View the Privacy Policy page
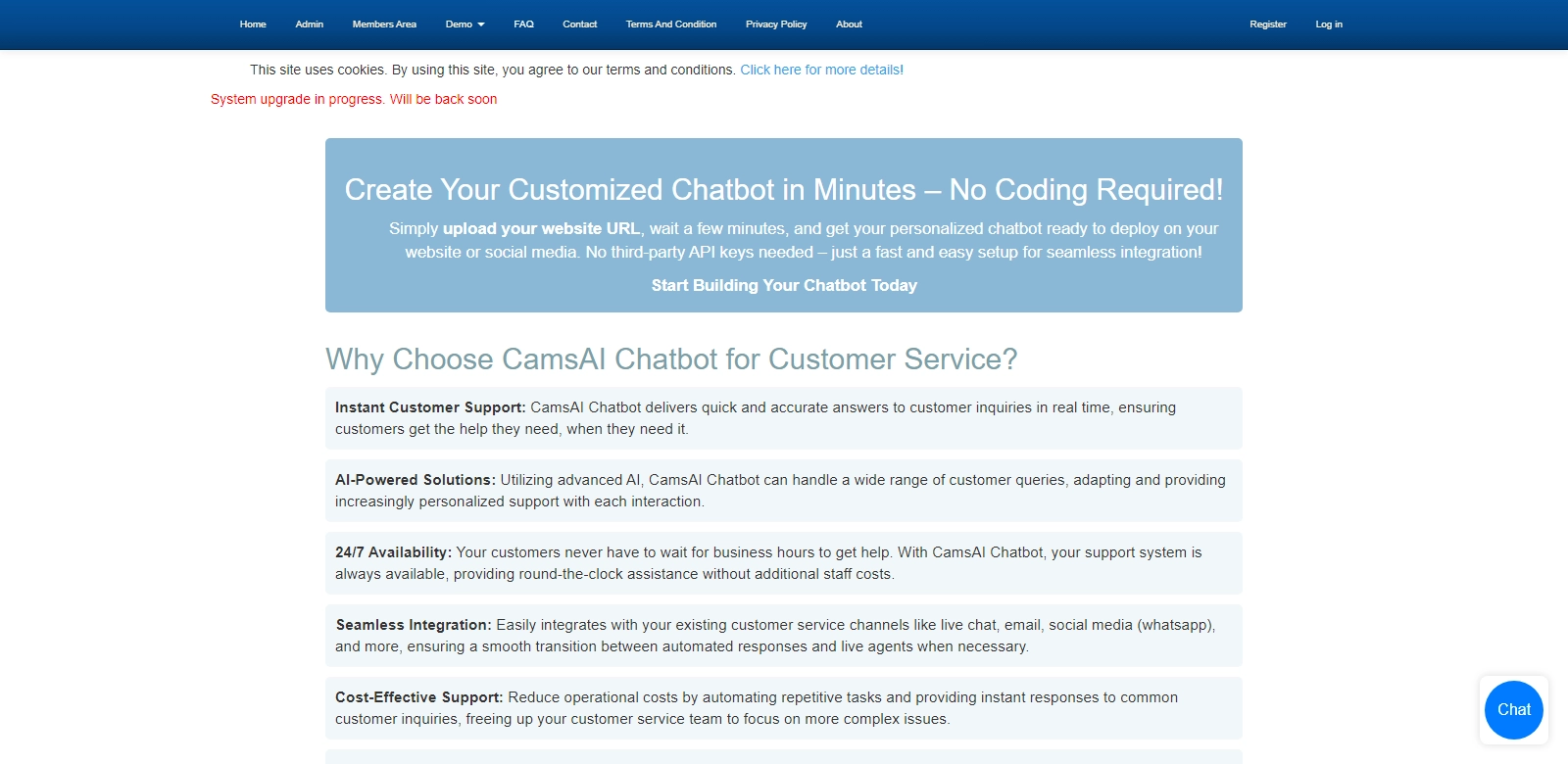Image resolution: width=1568 pixels, height=764 pixels. click(775, 24)
